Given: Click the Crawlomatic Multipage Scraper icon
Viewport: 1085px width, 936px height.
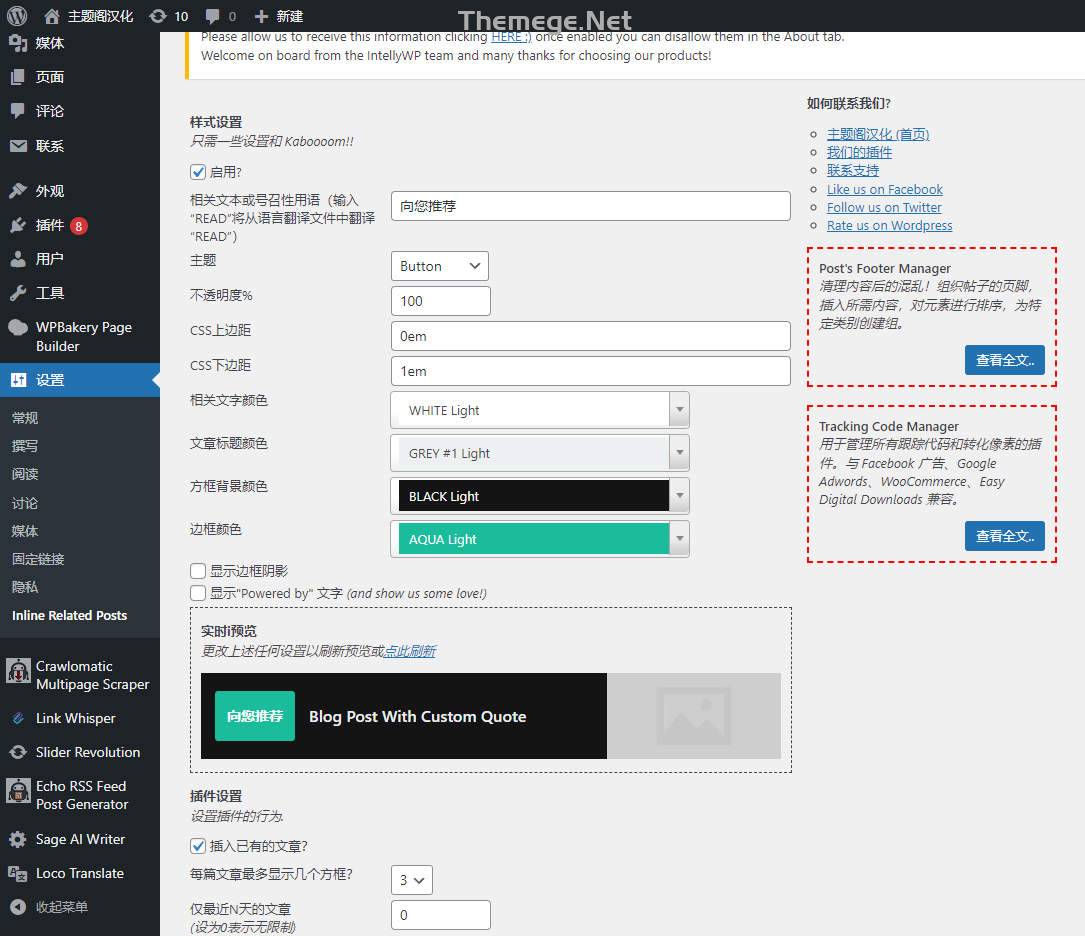Looking at the screenshot, I should pos(18,670).
